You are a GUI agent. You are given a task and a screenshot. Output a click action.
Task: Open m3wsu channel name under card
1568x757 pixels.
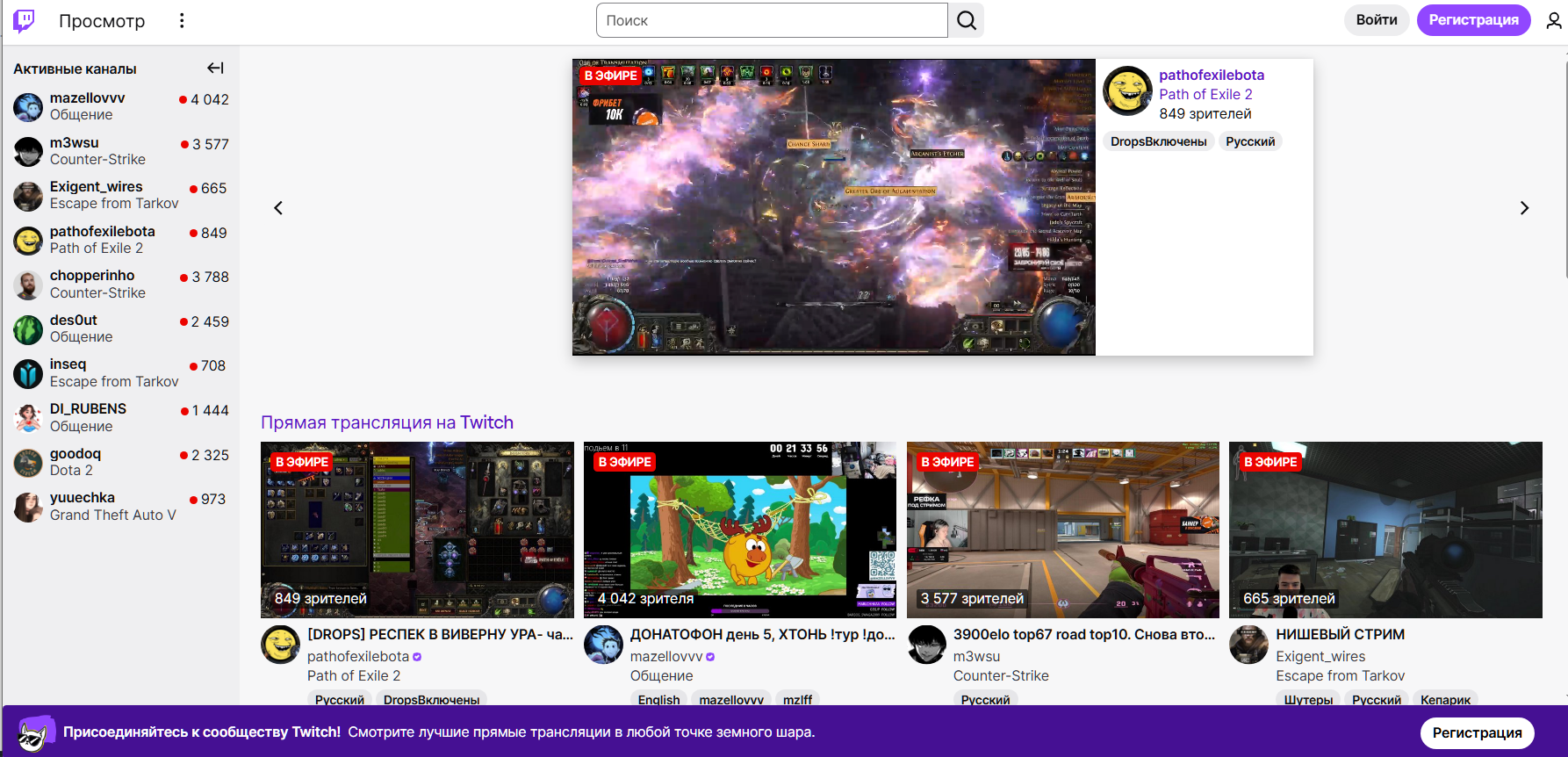pos(976,656)
